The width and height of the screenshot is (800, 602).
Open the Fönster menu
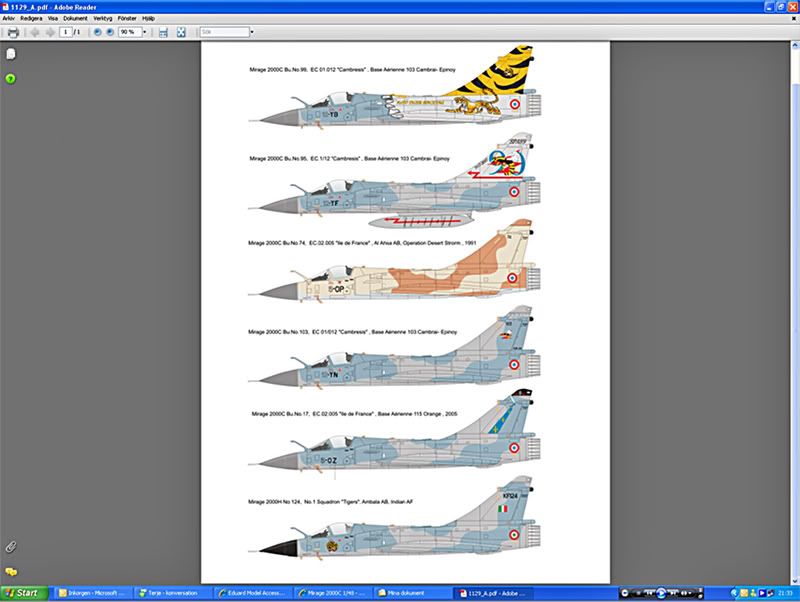(127, 18)
